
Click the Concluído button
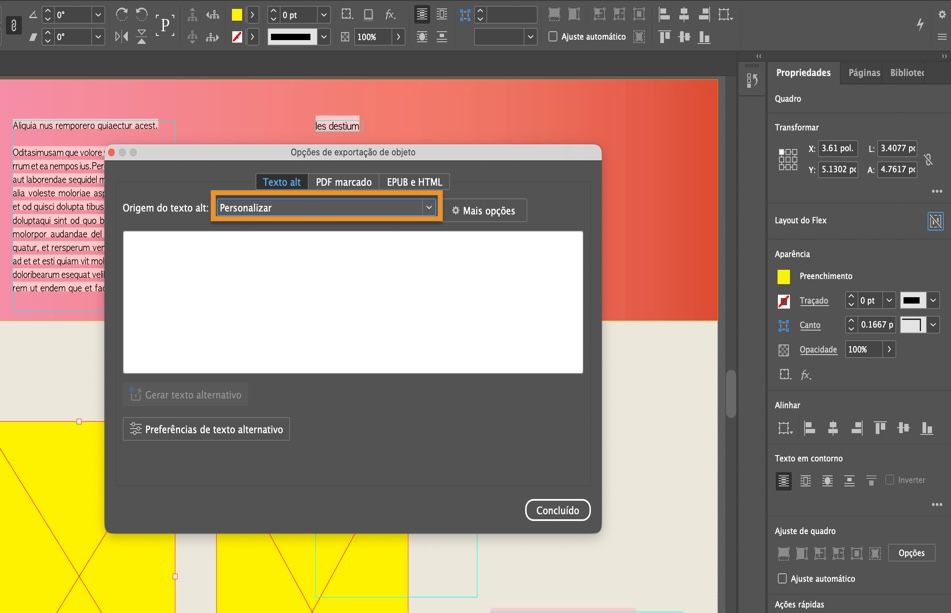point(557,511)
